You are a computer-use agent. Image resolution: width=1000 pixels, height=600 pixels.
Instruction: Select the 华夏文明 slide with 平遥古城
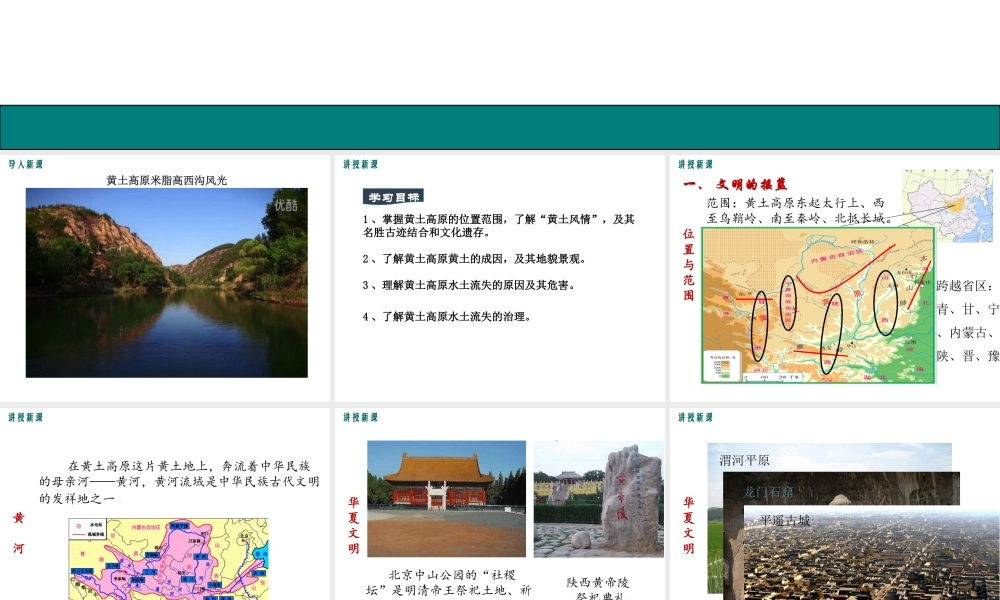pyautogui.click(x=835, y=504)
